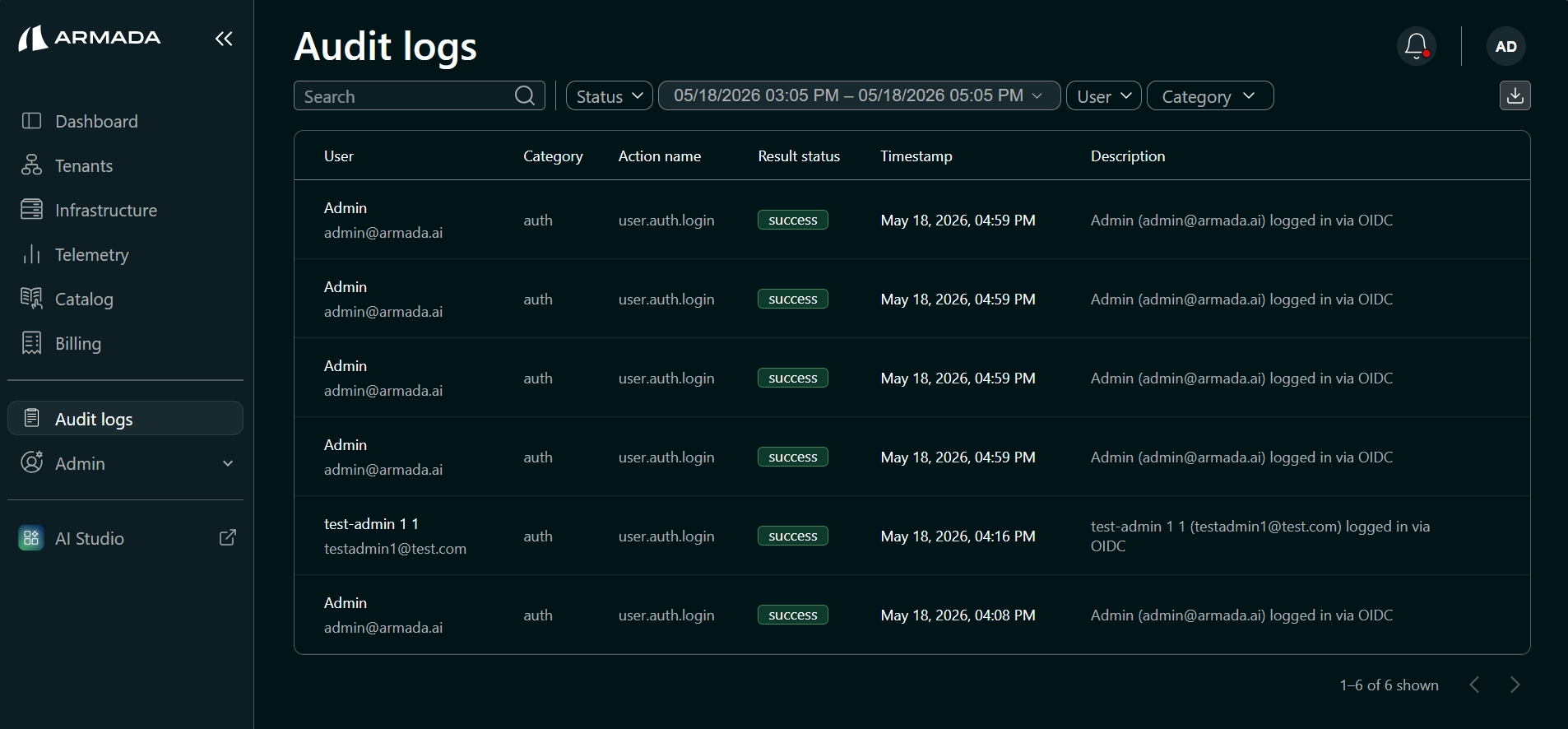Click success badge in 04:08 PM row
1568x729 pixels.
[793, 615]
